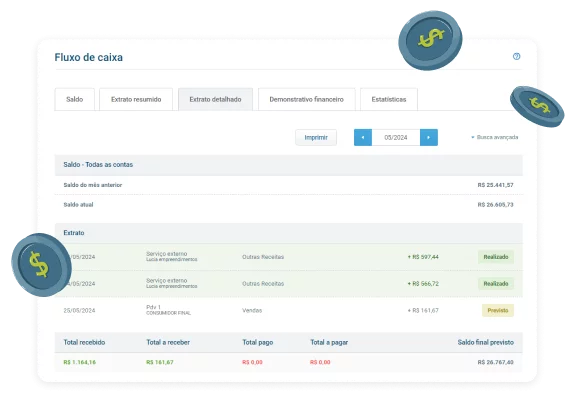Click the help question mark icon

pyautogui.click(x=516, y=56)
